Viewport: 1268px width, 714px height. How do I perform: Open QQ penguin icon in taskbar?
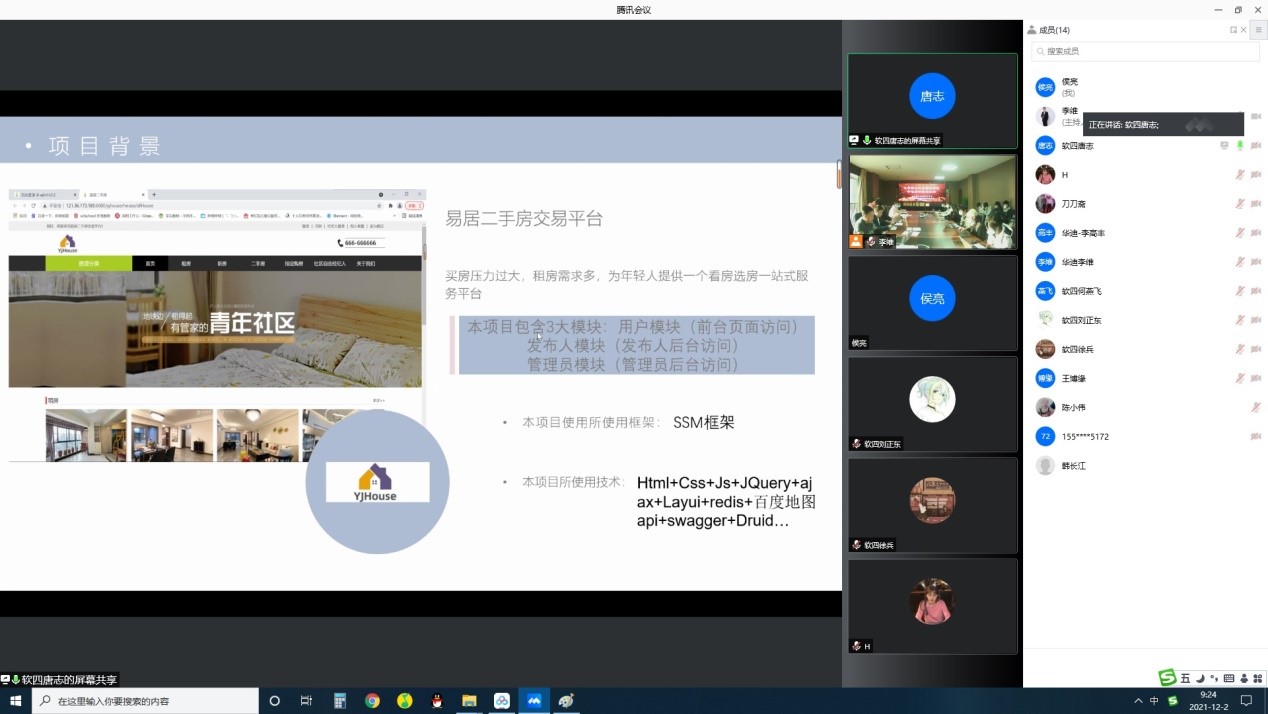coord(437,701)
